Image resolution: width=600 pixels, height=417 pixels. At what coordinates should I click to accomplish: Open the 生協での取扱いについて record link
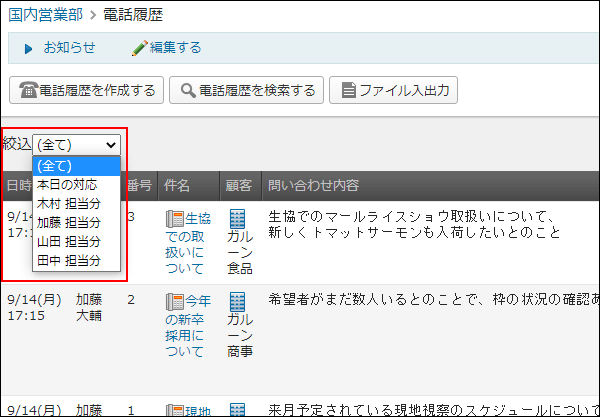point(188,243)
